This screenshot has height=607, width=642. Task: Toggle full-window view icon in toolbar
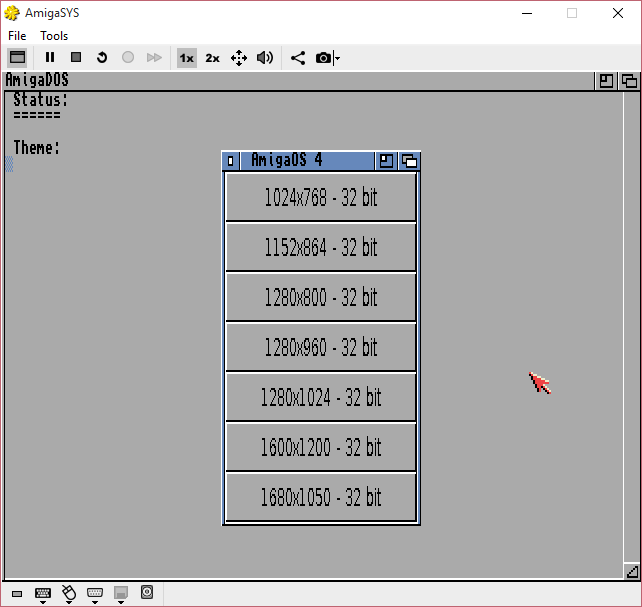click(x=17, y=57)
